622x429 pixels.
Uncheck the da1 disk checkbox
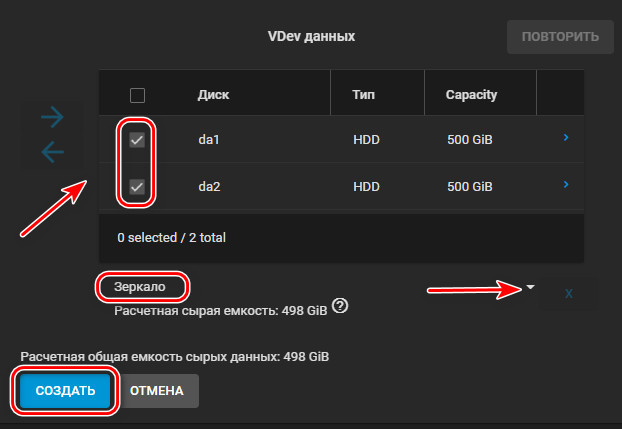tap(137, 140)
